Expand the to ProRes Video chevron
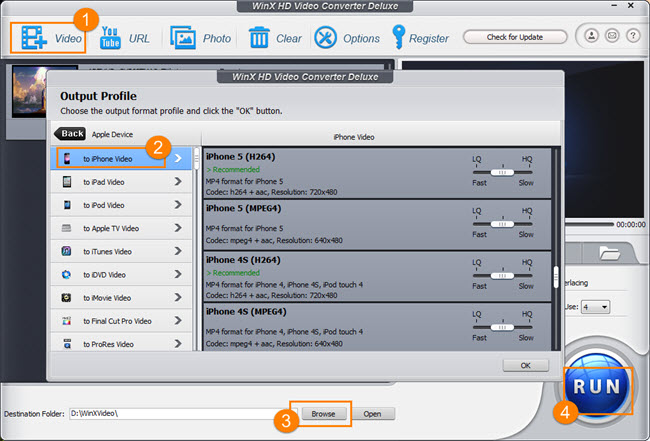 (178, 344)
